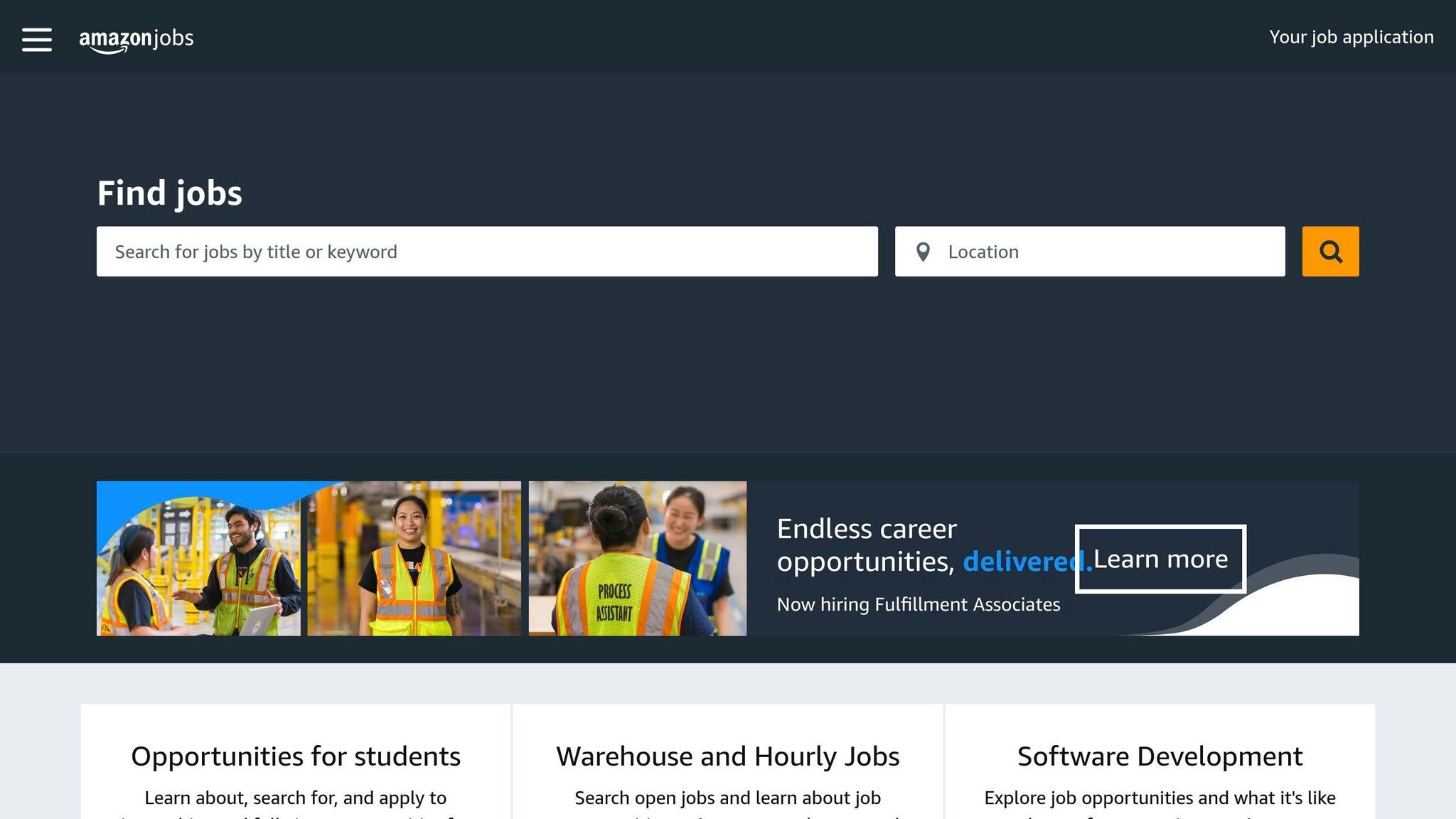Open Opportunities for students card heading
Screen dimensions: 1456x819
[x=296, y=756]
